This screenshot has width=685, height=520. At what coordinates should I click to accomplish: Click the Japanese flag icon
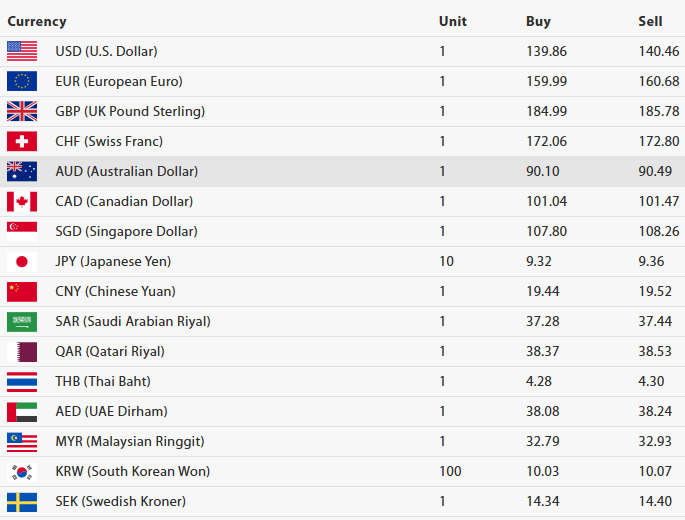tap(22, 261)
